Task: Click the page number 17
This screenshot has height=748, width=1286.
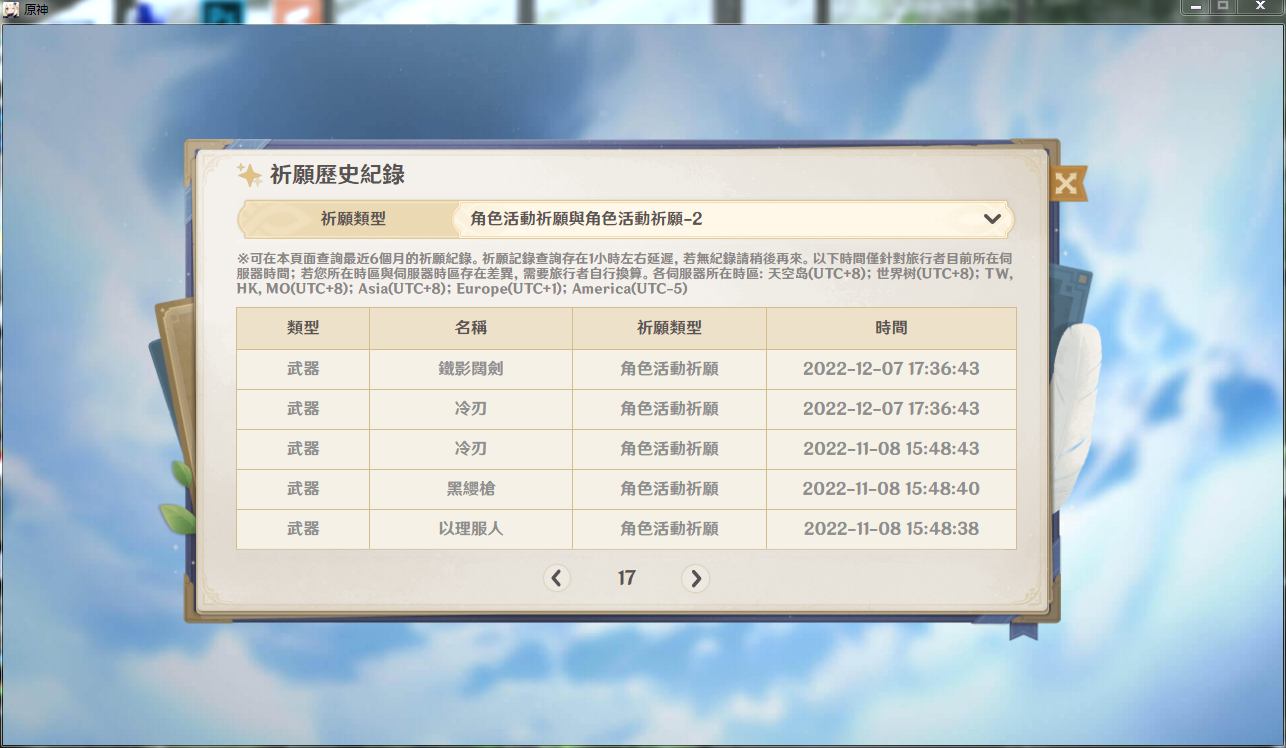Action: click(626, 578)
